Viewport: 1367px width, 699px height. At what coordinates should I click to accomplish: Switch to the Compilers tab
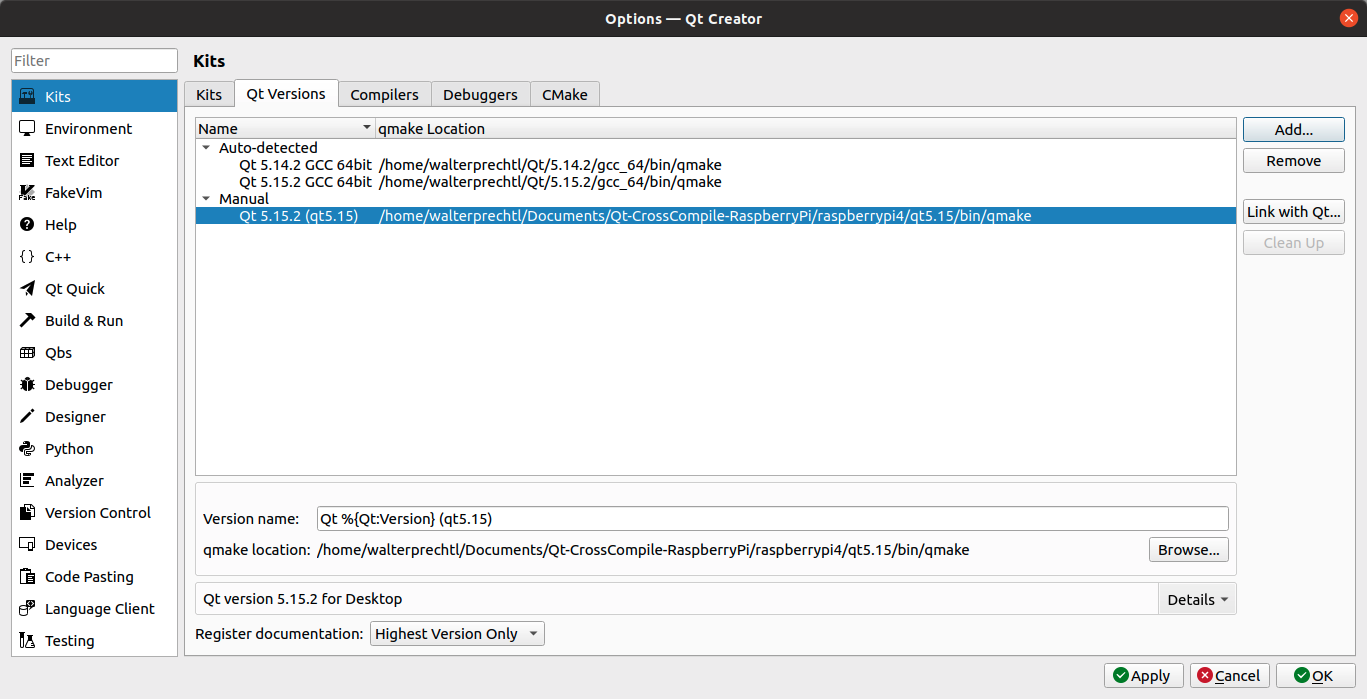(384, 94)
